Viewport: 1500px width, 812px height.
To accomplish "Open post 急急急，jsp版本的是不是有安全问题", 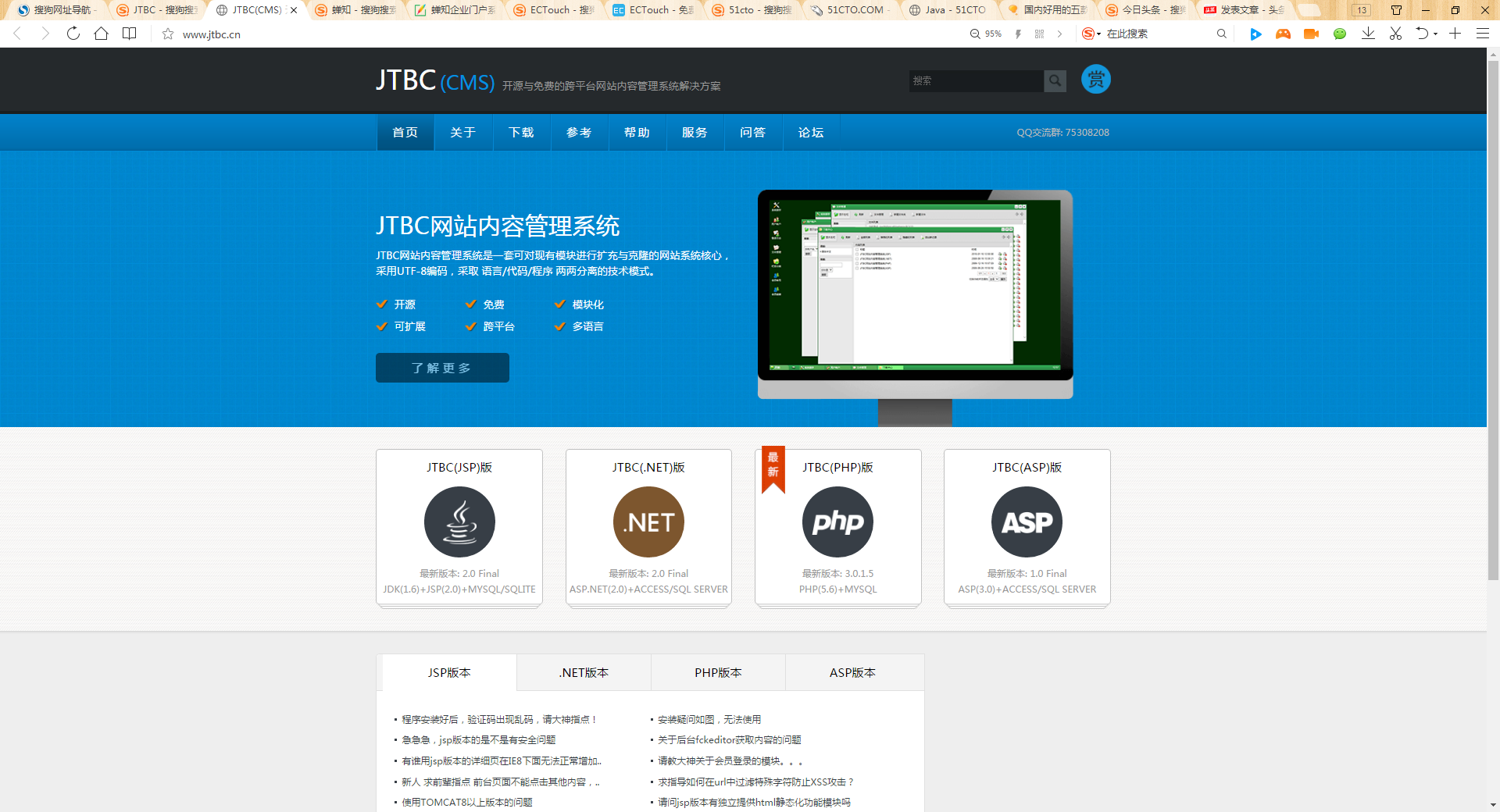I will pyautogui.click(x=479, y=740).
